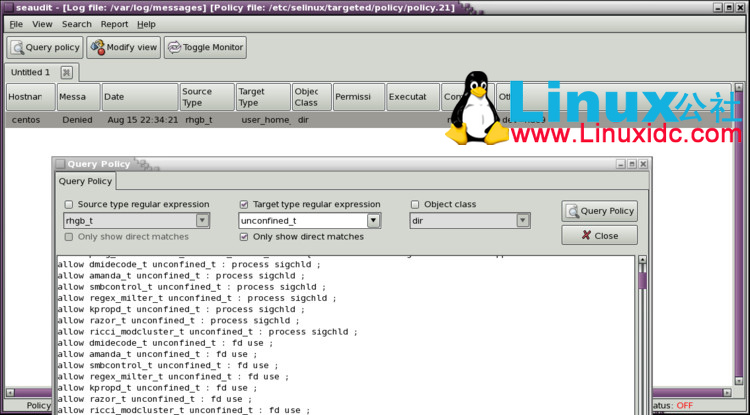Close the Untitled 1 tab with its x icon
Screen dimensions: 750x415
[66, 73]
